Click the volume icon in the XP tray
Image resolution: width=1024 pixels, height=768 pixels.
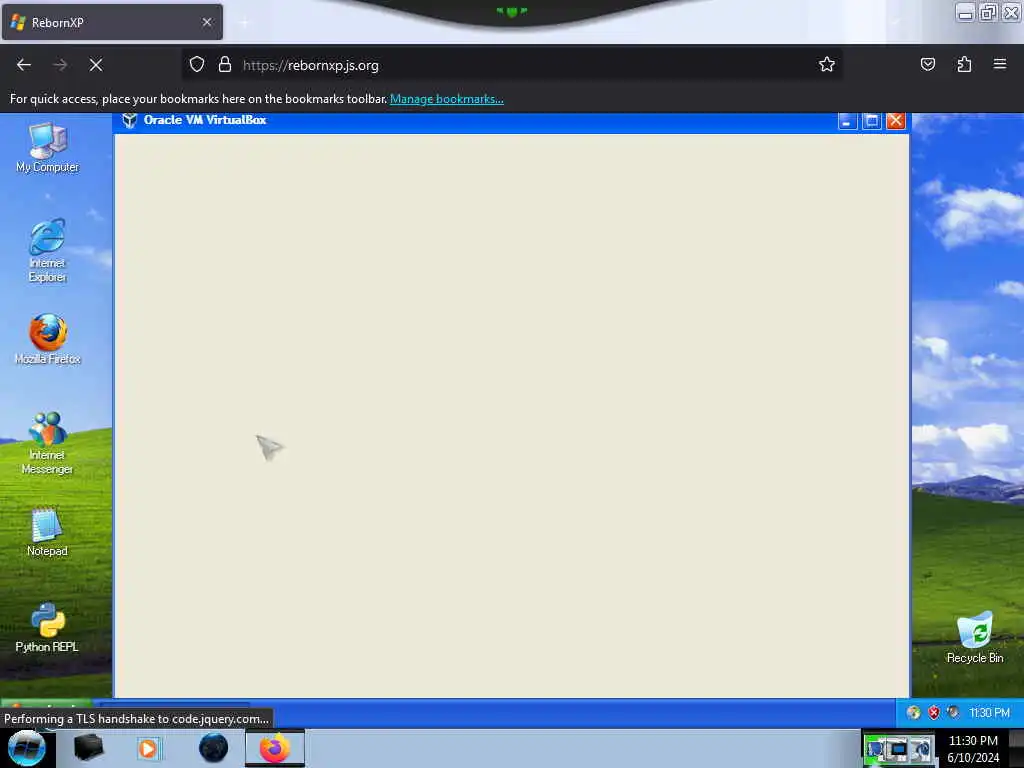tap(953, 712)
